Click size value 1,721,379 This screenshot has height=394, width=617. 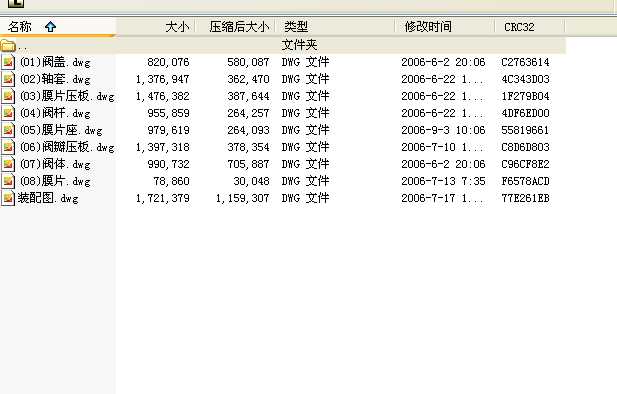click(163, 198)
